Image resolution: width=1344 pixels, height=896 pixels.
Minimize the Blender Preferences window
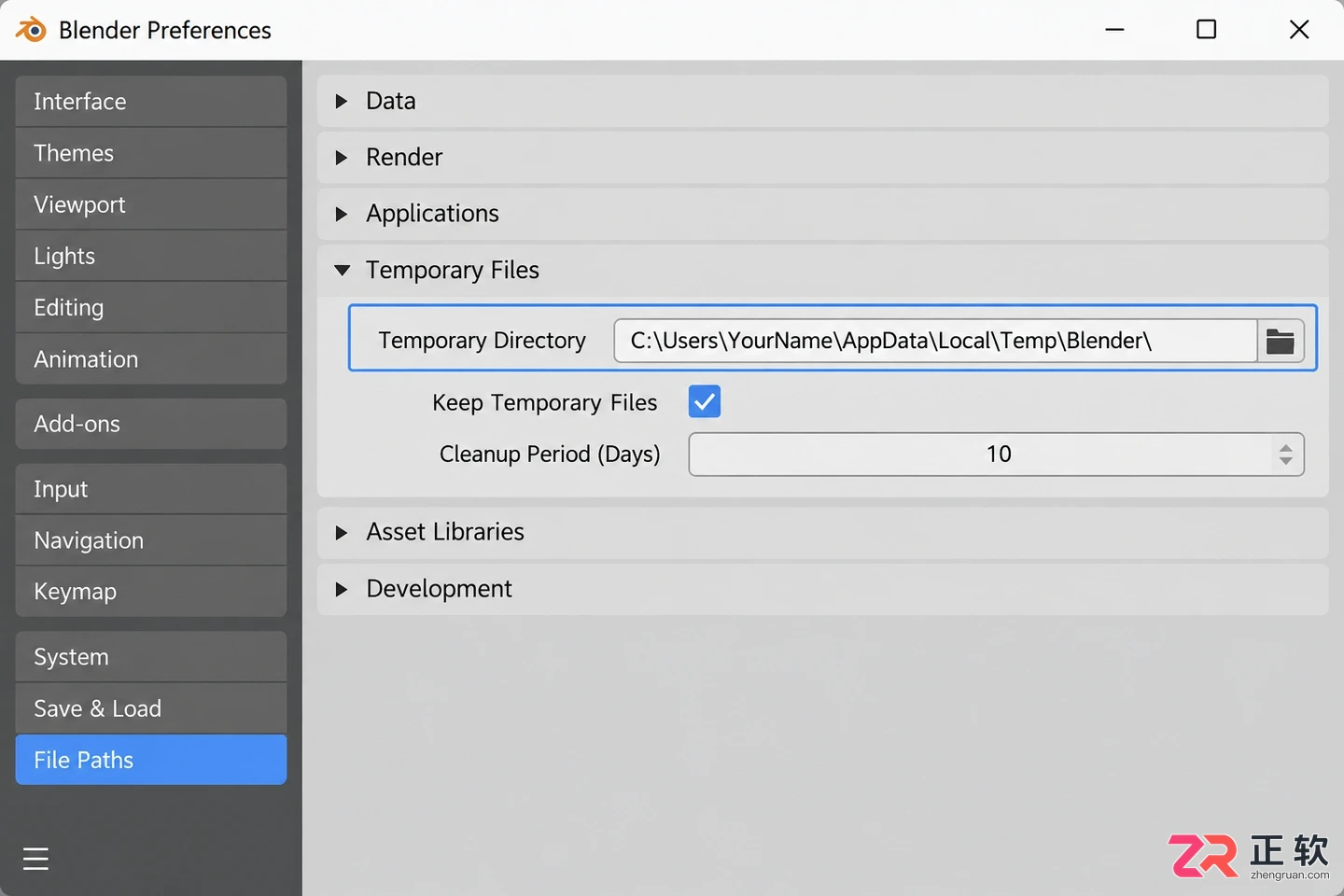(1114, 30)
